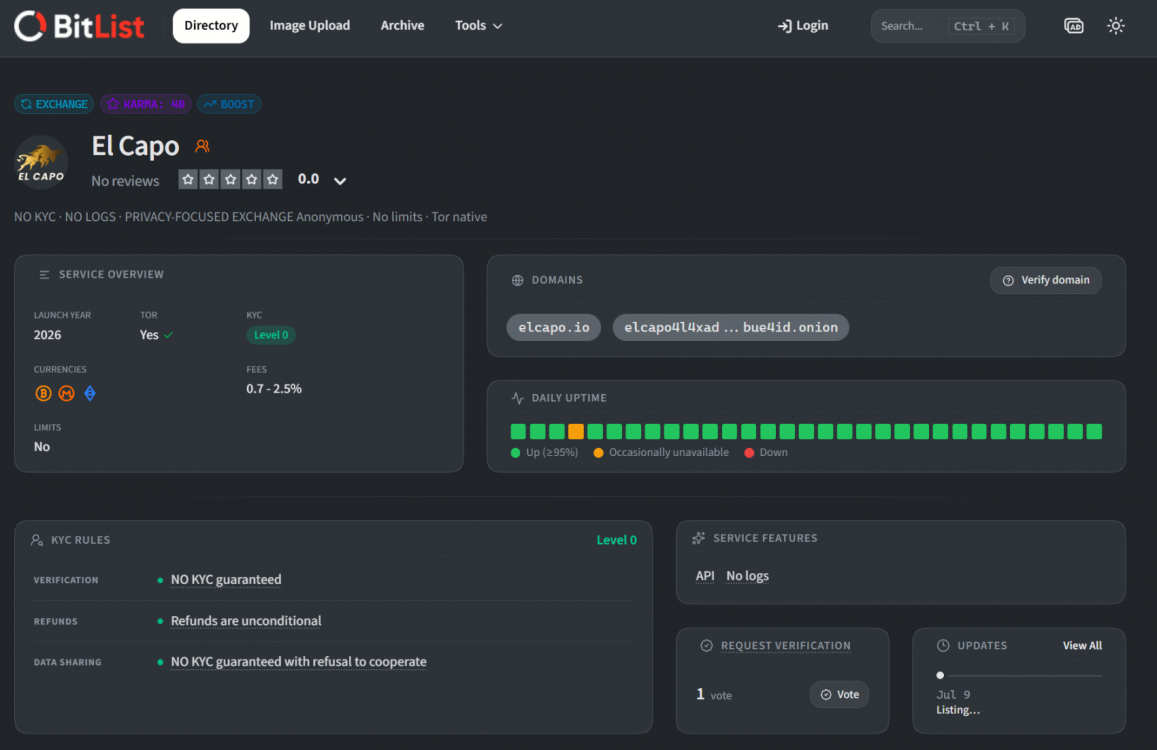The image size is (1157, 750).
Task: Open the Jul 9 Listing update
Action: 959,703
